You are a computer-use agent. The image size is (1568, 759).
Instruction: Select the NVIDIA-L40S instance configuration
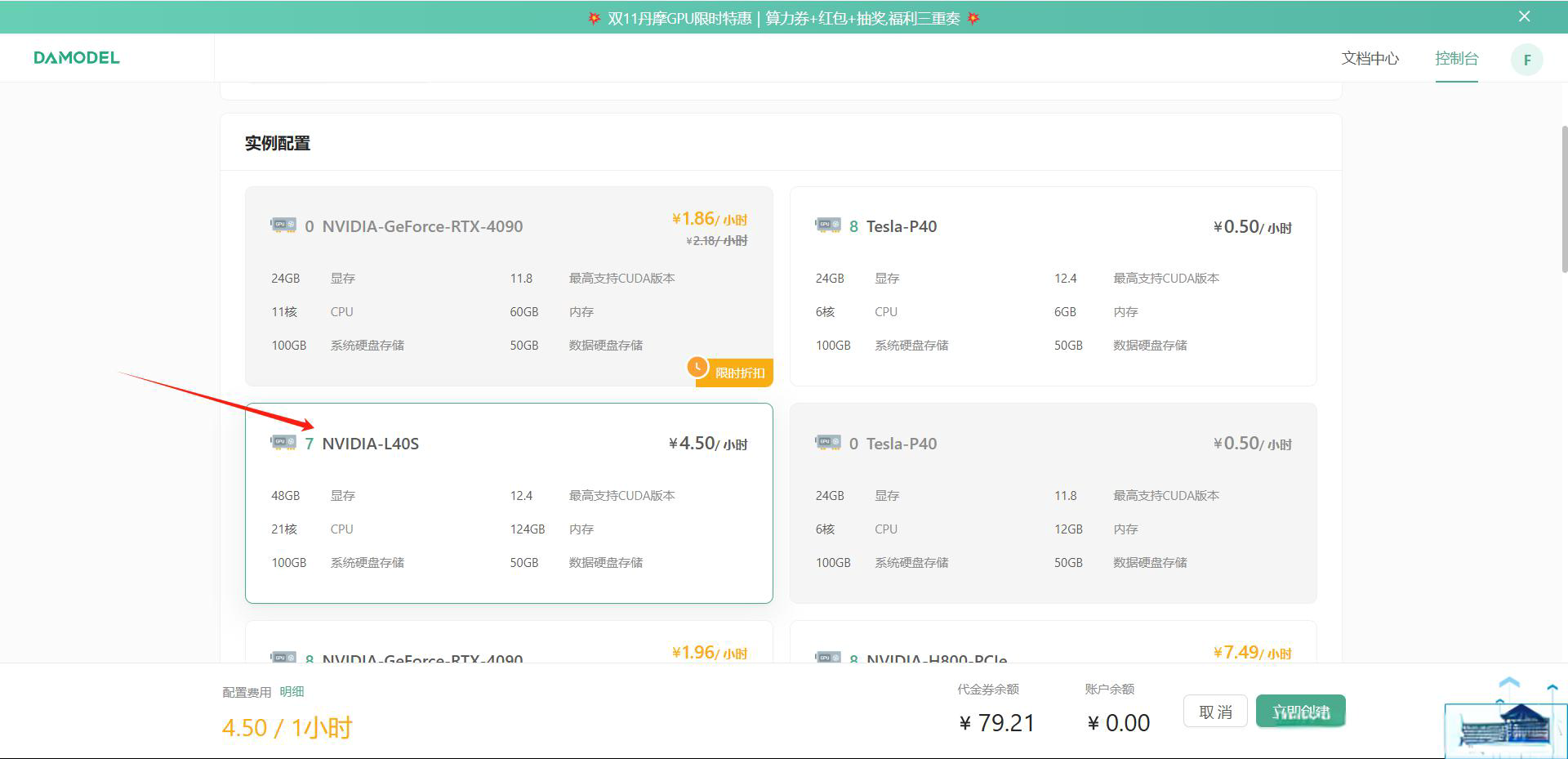coord(508,502)
